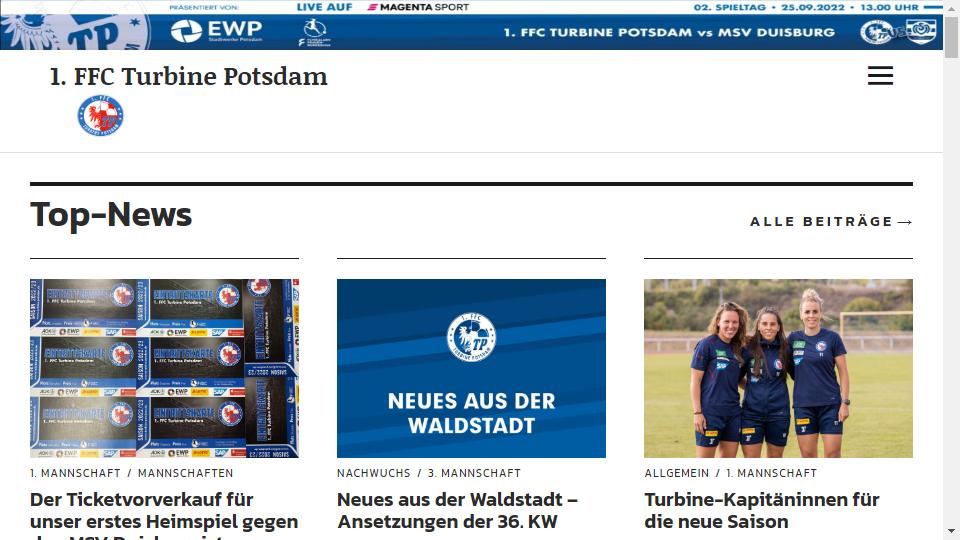The image size is (960, 540).
Task: Open the Neues aus der Waldstadt image
Action: [471, 369]
